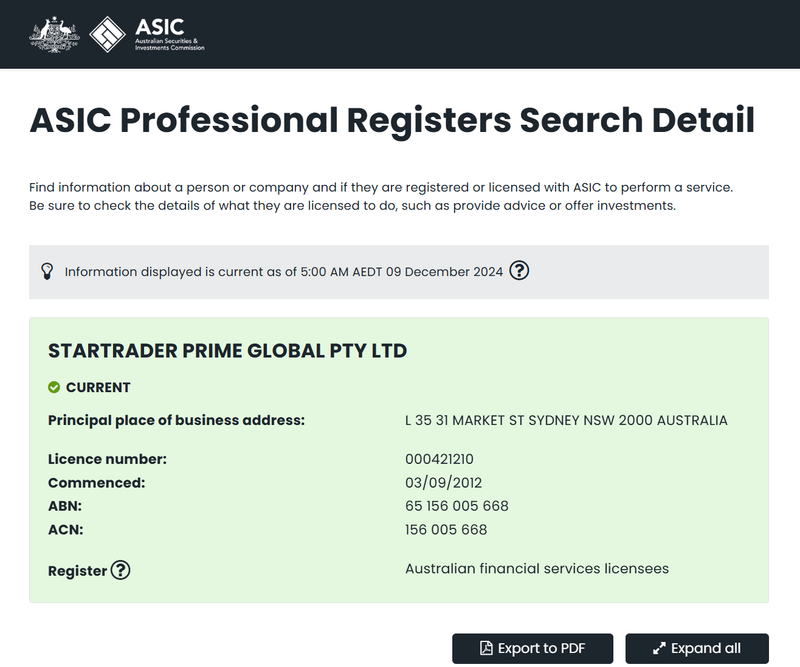Click the lightbulb info icon
800x667 pixels.
47,271
